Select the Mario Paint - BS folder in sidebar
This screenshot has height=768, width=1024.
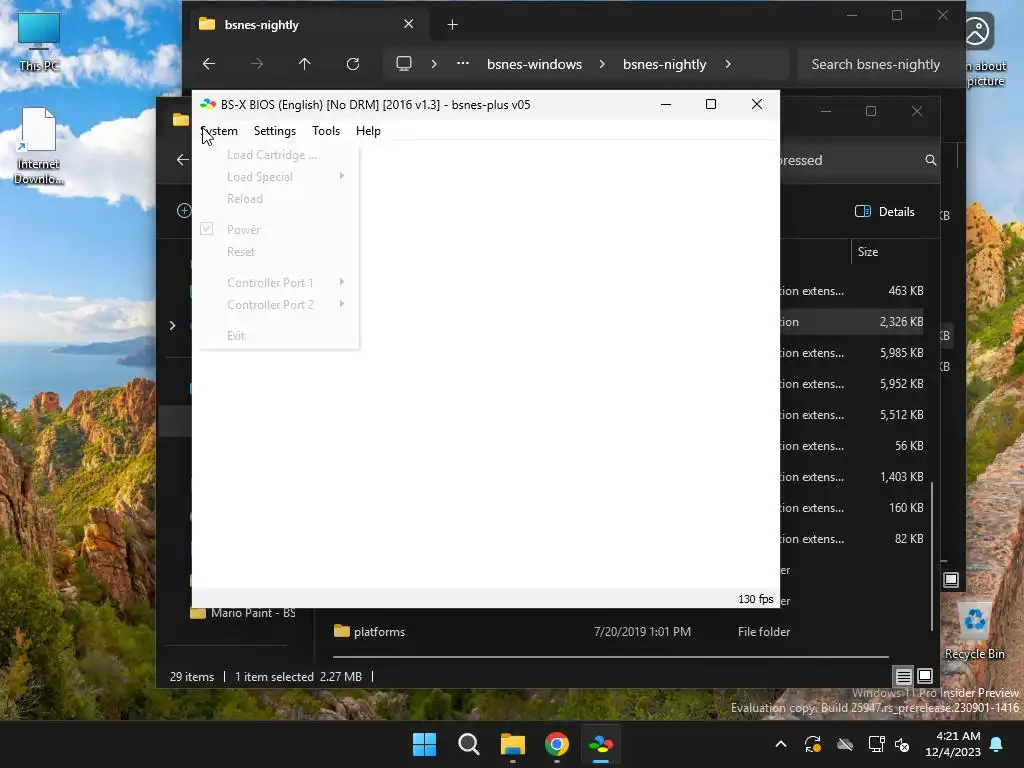[243, 613]
